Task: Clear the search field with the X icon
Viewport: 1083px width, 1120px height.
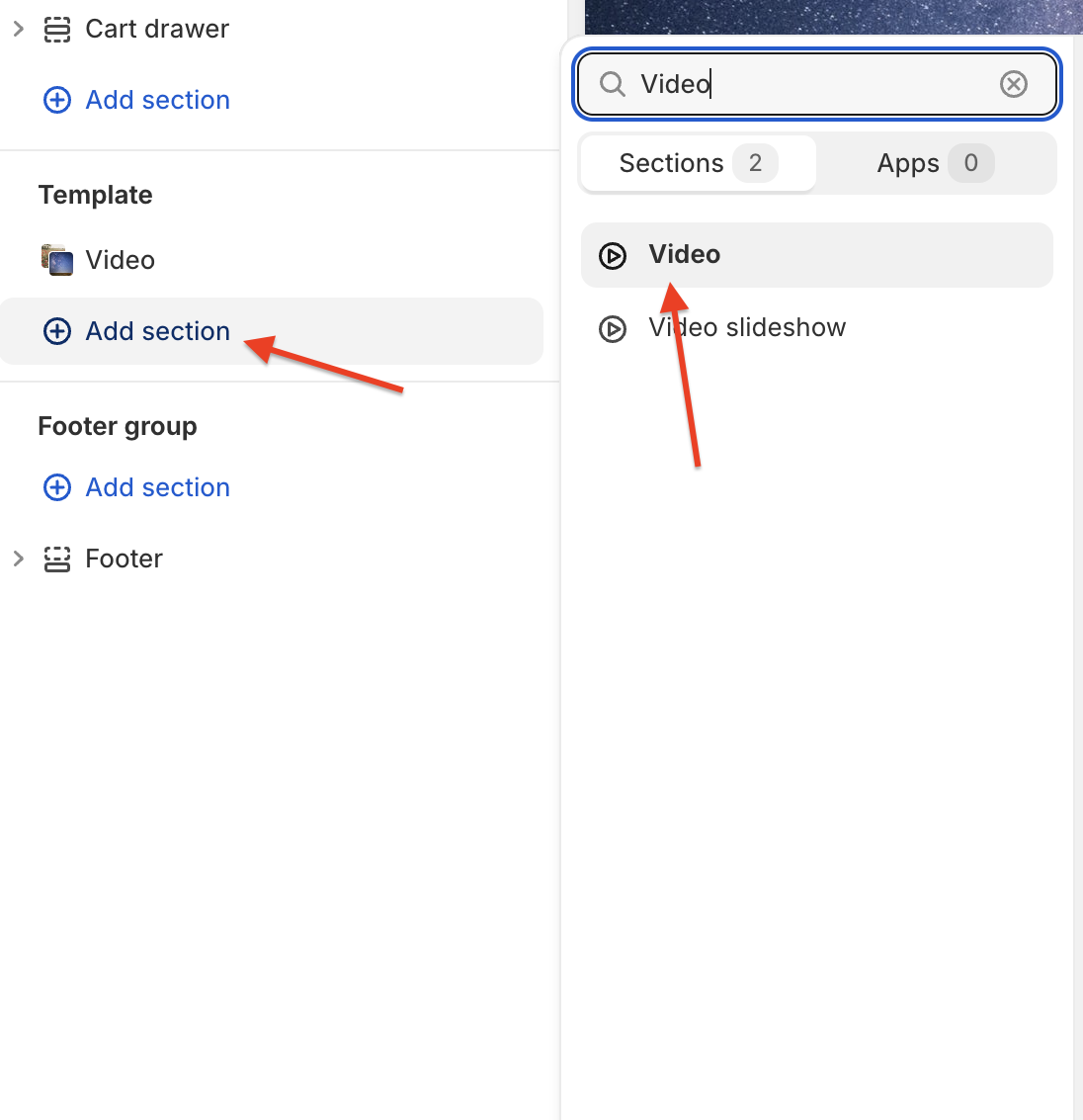Action: click(1013, 84)
